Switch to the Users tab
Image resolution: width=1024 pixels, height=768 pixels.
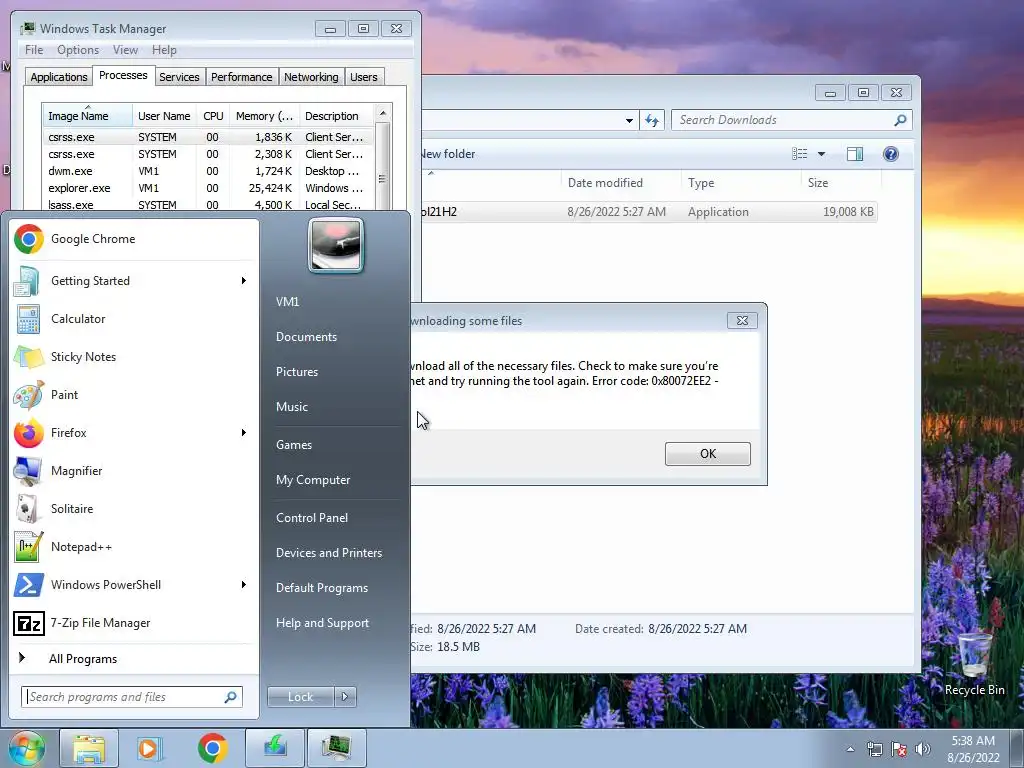coord(363,77)
